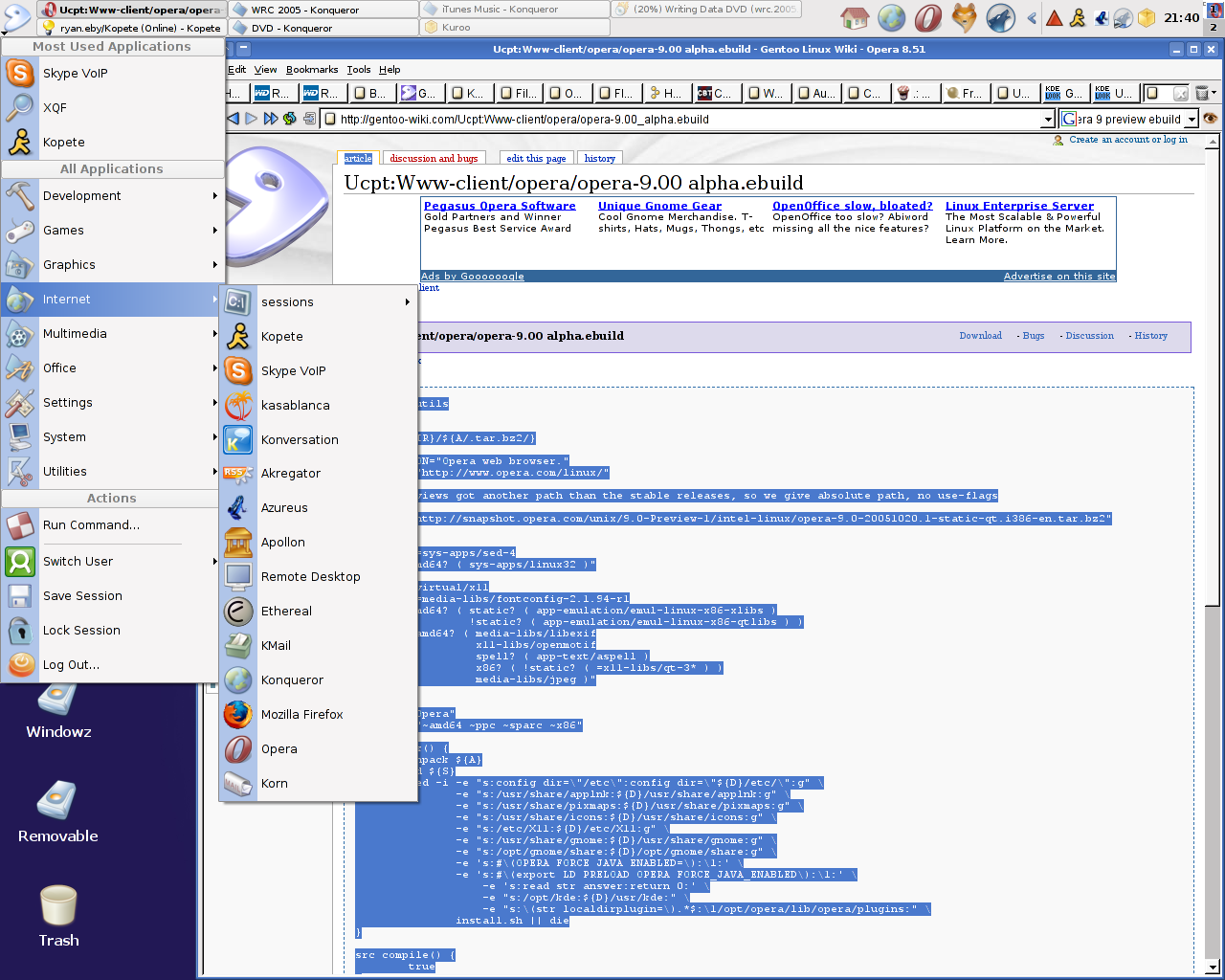Screen dimensions: 1225x980
Task: Open the address bar history dropdown
Action: tap(1048, 120)
